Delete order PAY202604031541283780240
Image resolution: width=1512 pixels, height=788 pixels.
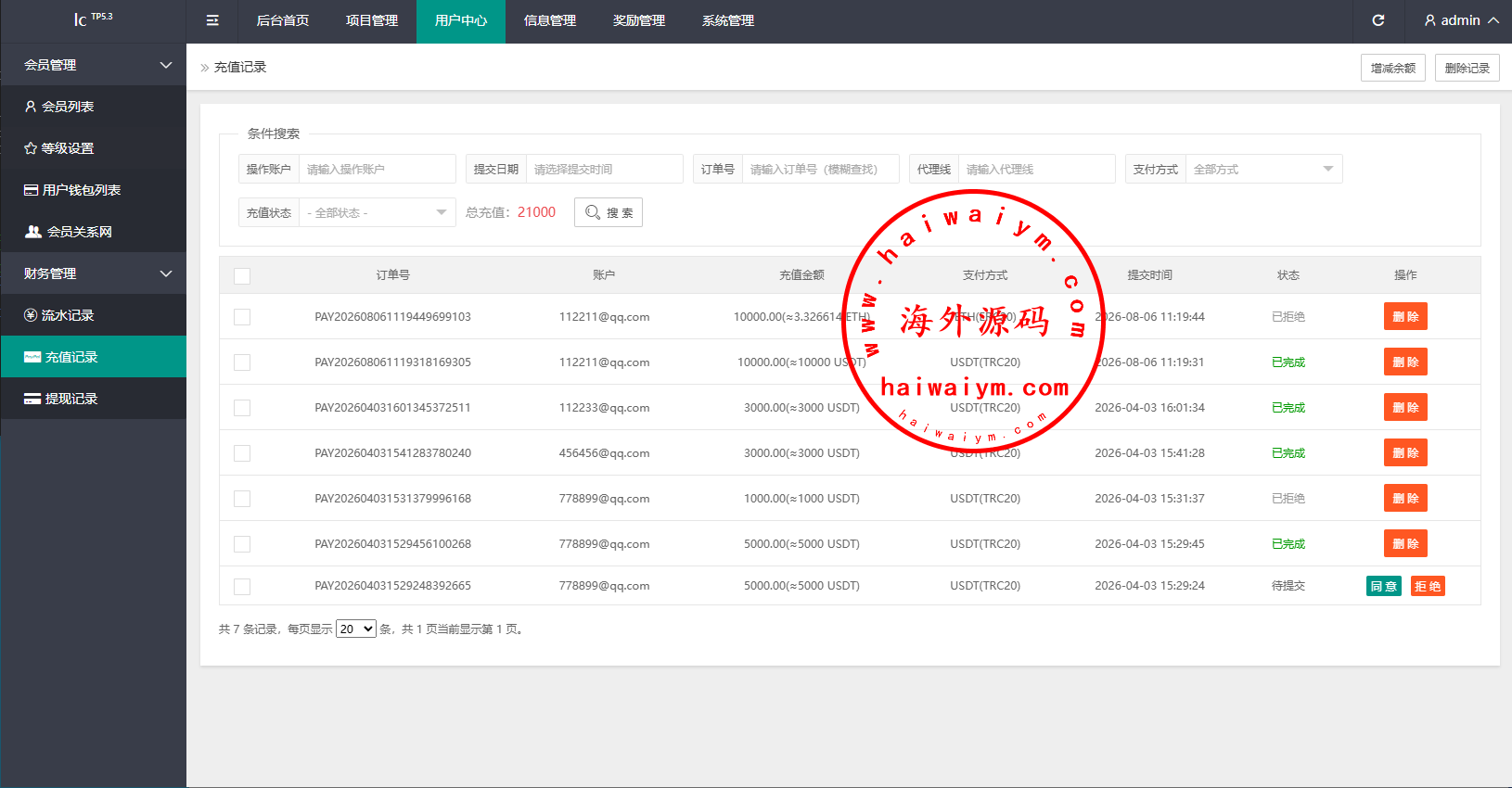click(x=1405, y=452)
